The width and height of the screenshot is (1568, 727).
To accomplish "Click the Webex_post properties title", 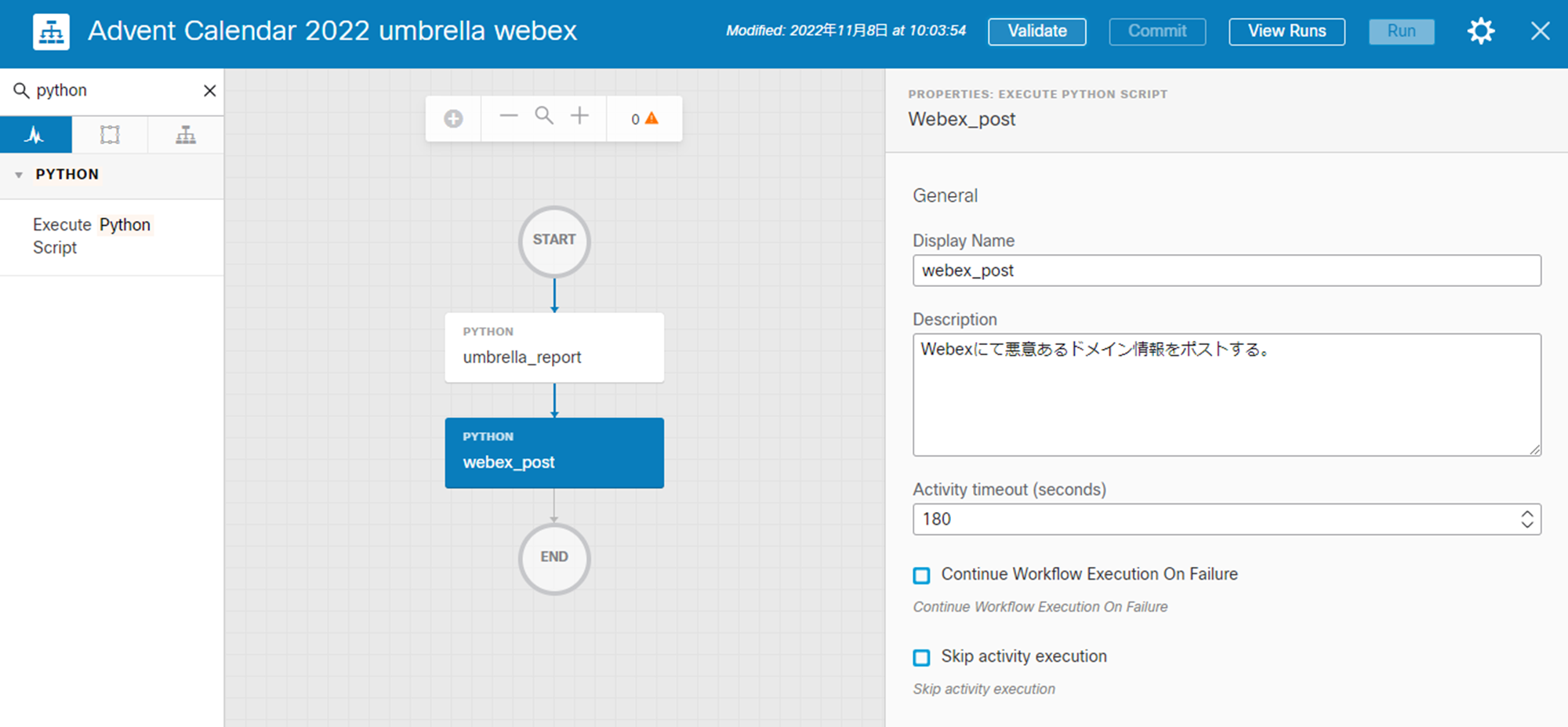I will (961, 119).
